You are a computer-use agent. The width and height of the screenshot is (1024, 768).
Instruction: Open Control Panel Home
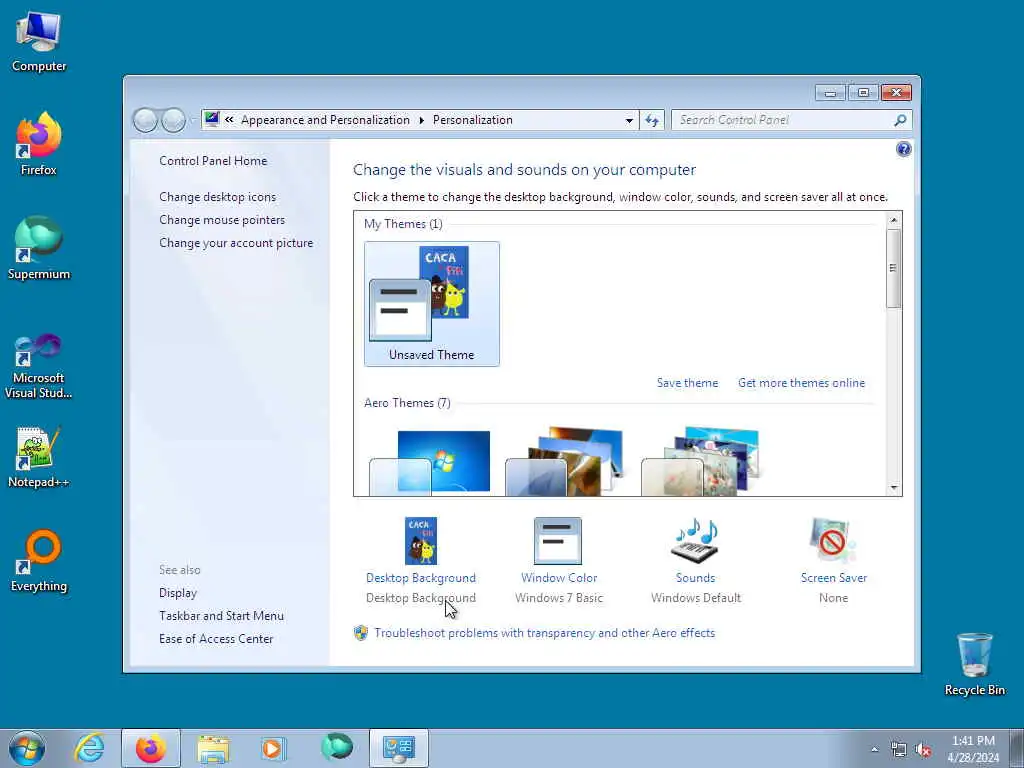pos(213,161)
